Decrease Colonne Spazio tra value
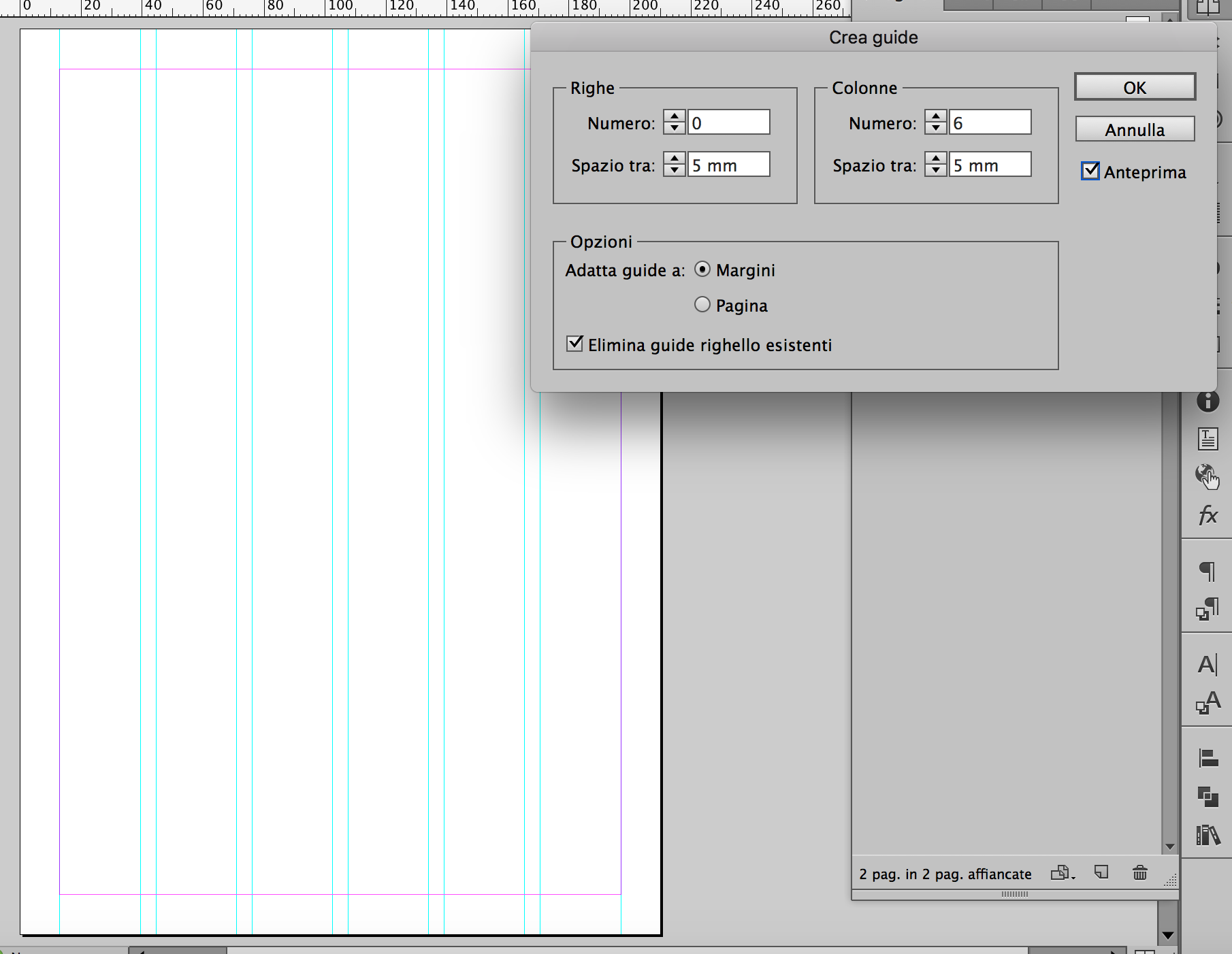The image size is (1232, 954). pos(937,169)
